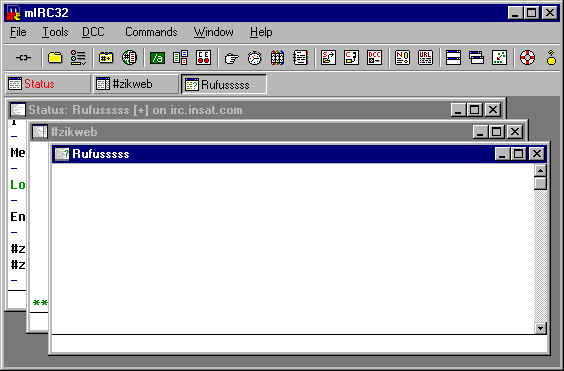This screenshot has height=371, width=564.
Task: Open the Popups editor icon
Action: [x=180, y=58]
